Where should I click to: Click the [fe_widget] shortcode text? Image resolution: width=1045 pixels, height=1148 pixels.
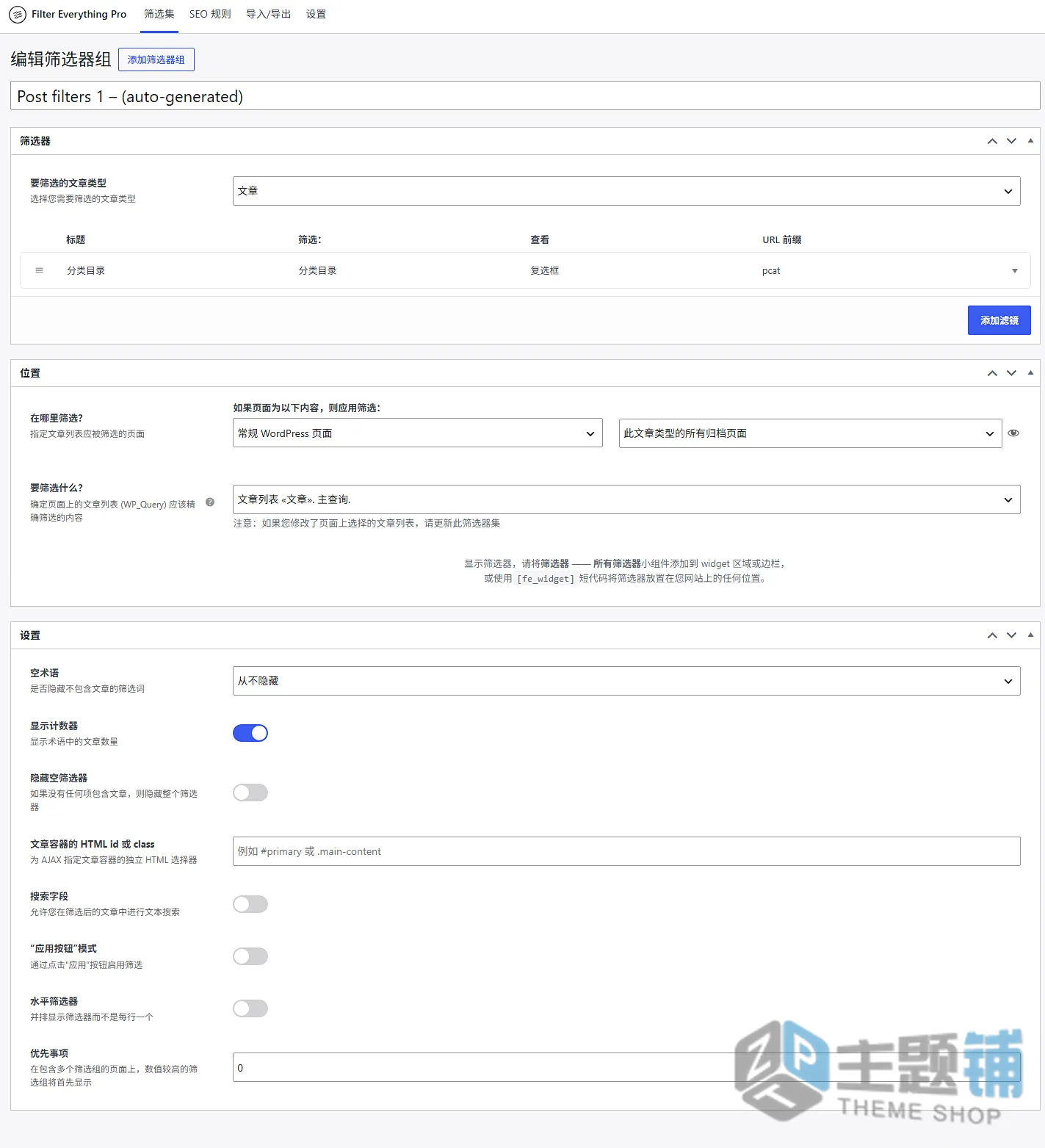pyautogui.click(x=546, y=579)
